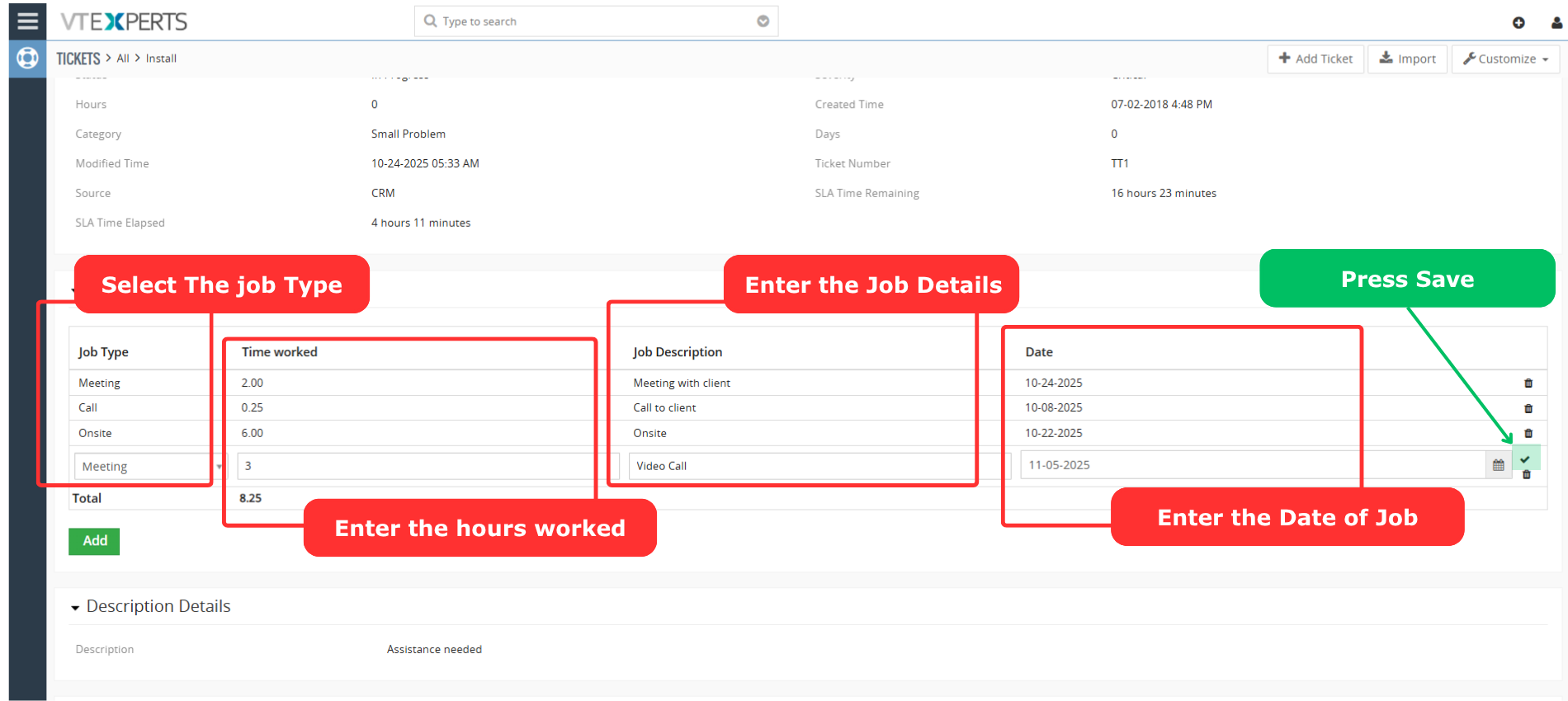
Task: Click the Tickets module lifebuoy icon
Action: (x=27, y=59)
